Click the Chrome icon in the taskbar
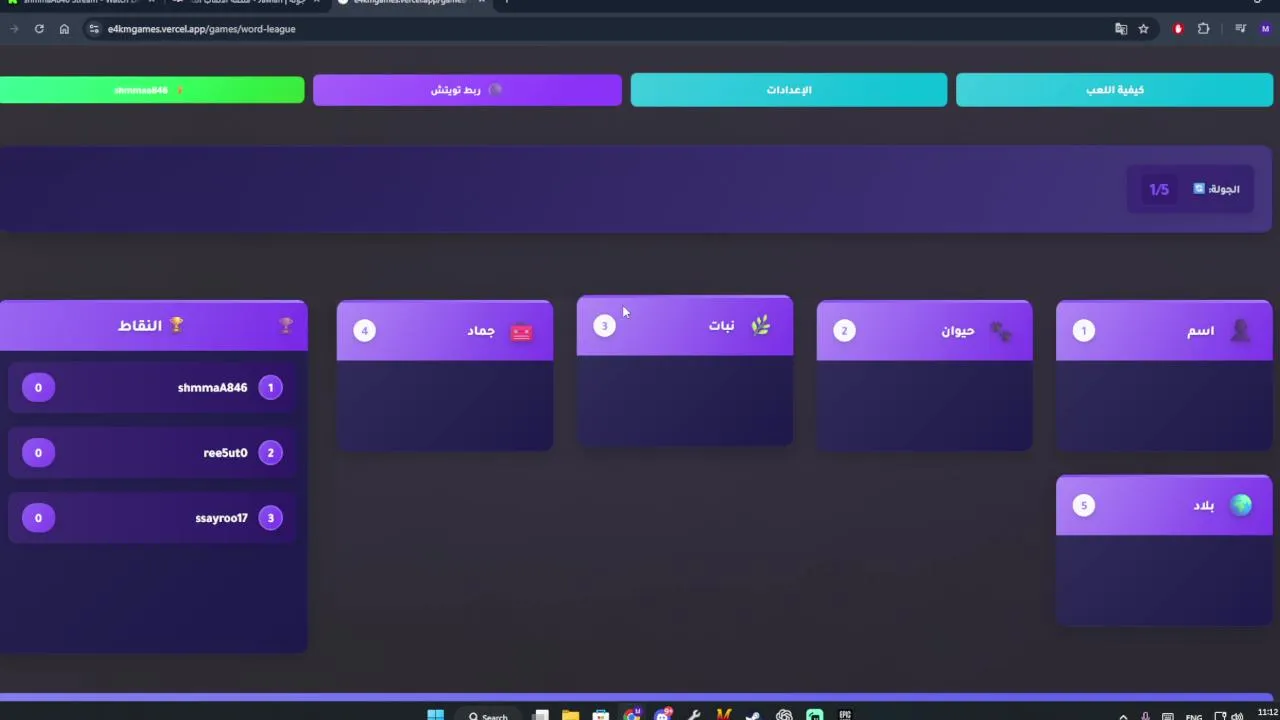 pyautogui.click(x=631, y=715)
